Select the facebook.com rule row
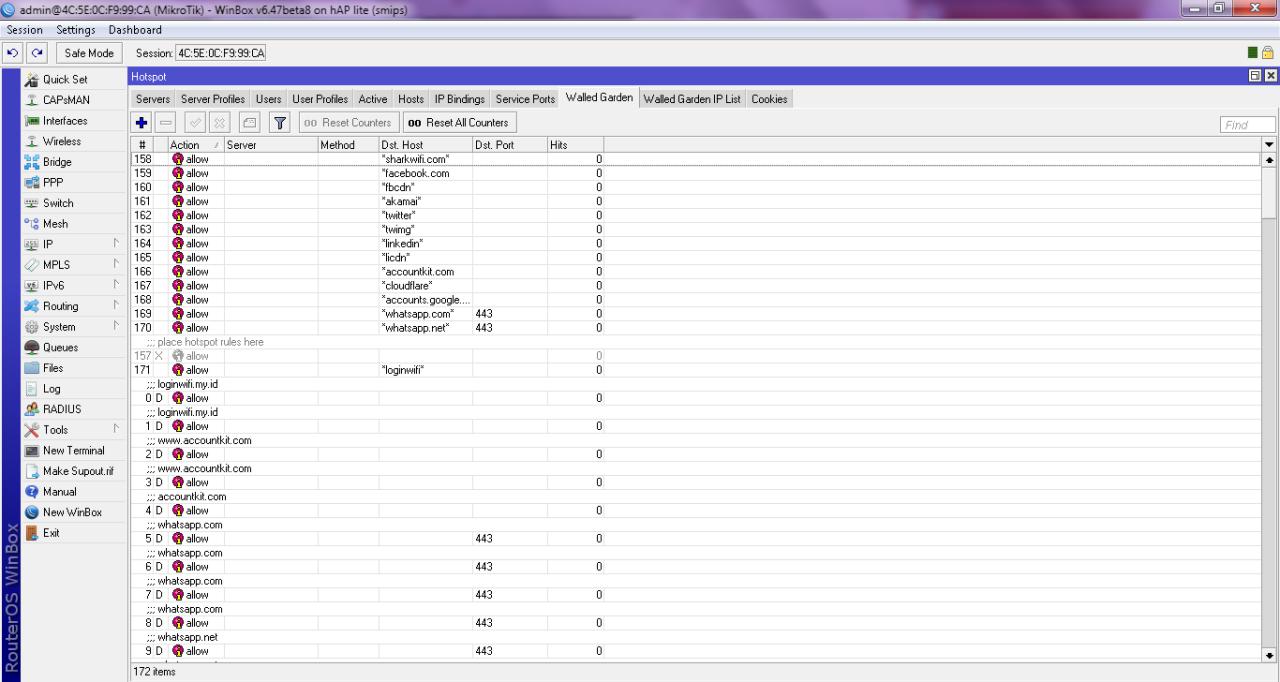Image resolution: width=1280 pixels, height=682 pixels. [697, 173]
